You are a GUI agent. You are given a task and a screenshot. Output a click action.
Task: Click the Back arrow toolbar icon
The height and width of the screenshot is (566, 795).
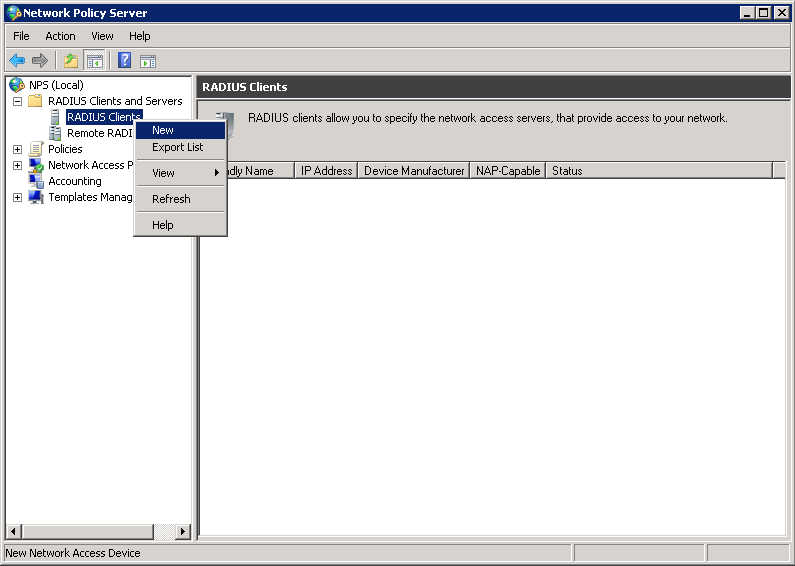coord(17,61)
